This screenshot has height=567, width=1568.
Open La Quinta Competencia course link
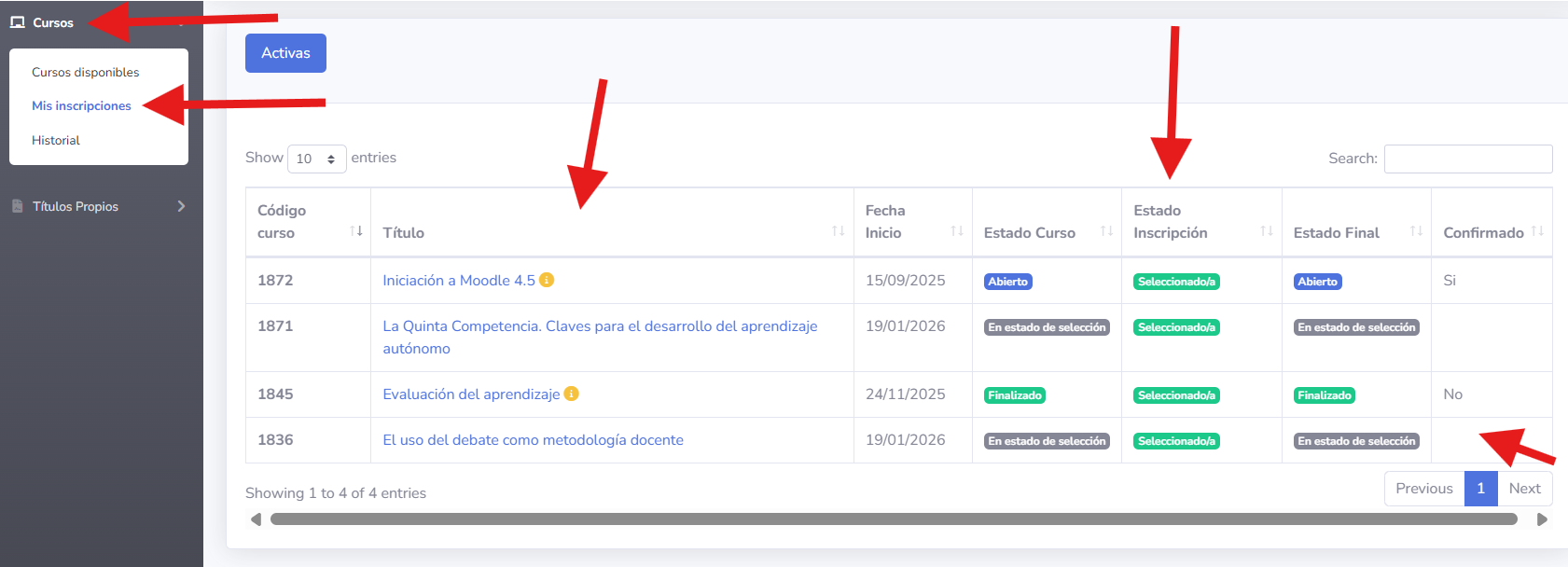[599, 326]
